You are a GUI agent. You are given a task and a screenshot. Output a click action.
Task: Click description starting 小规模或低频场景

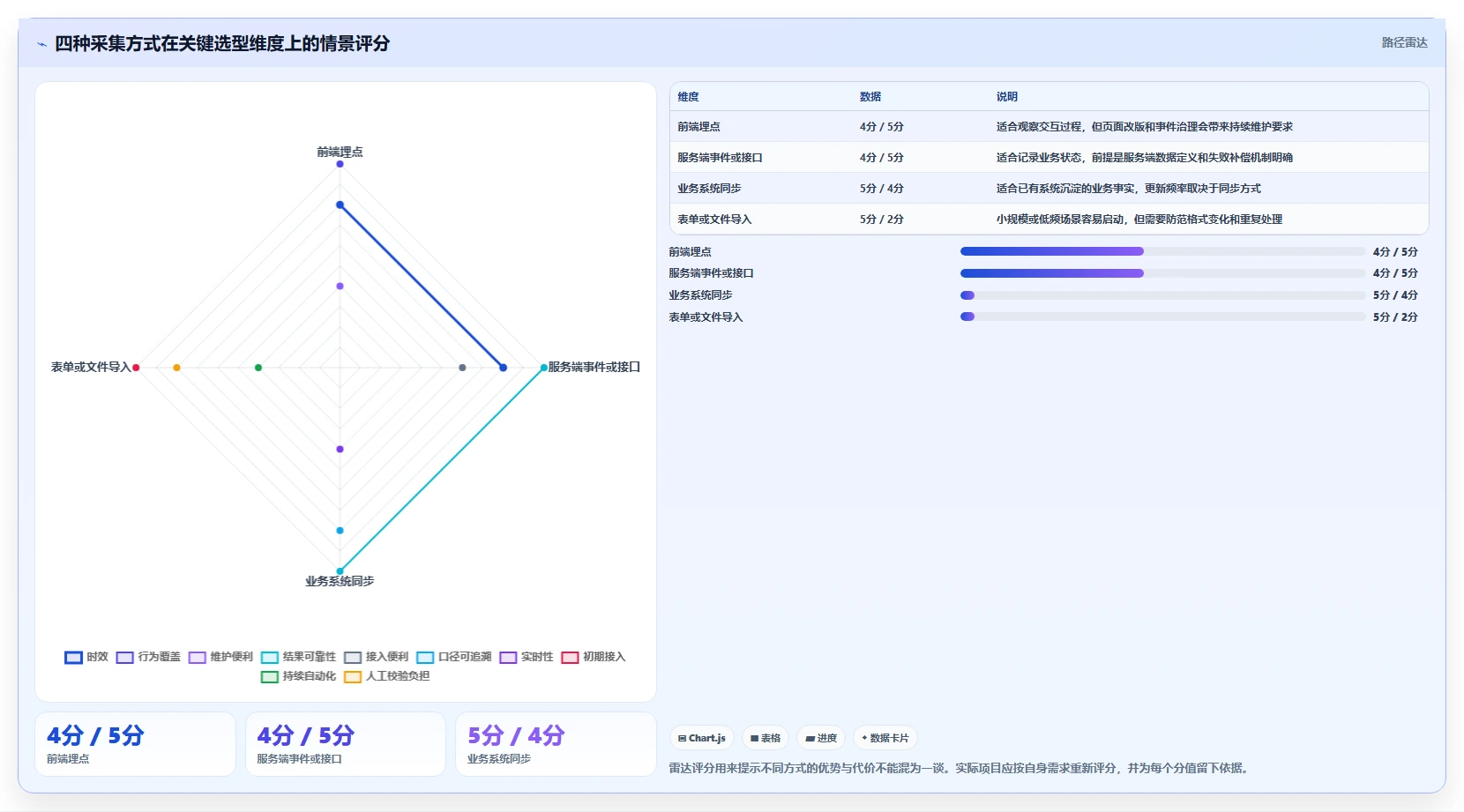pos(1139,220)
